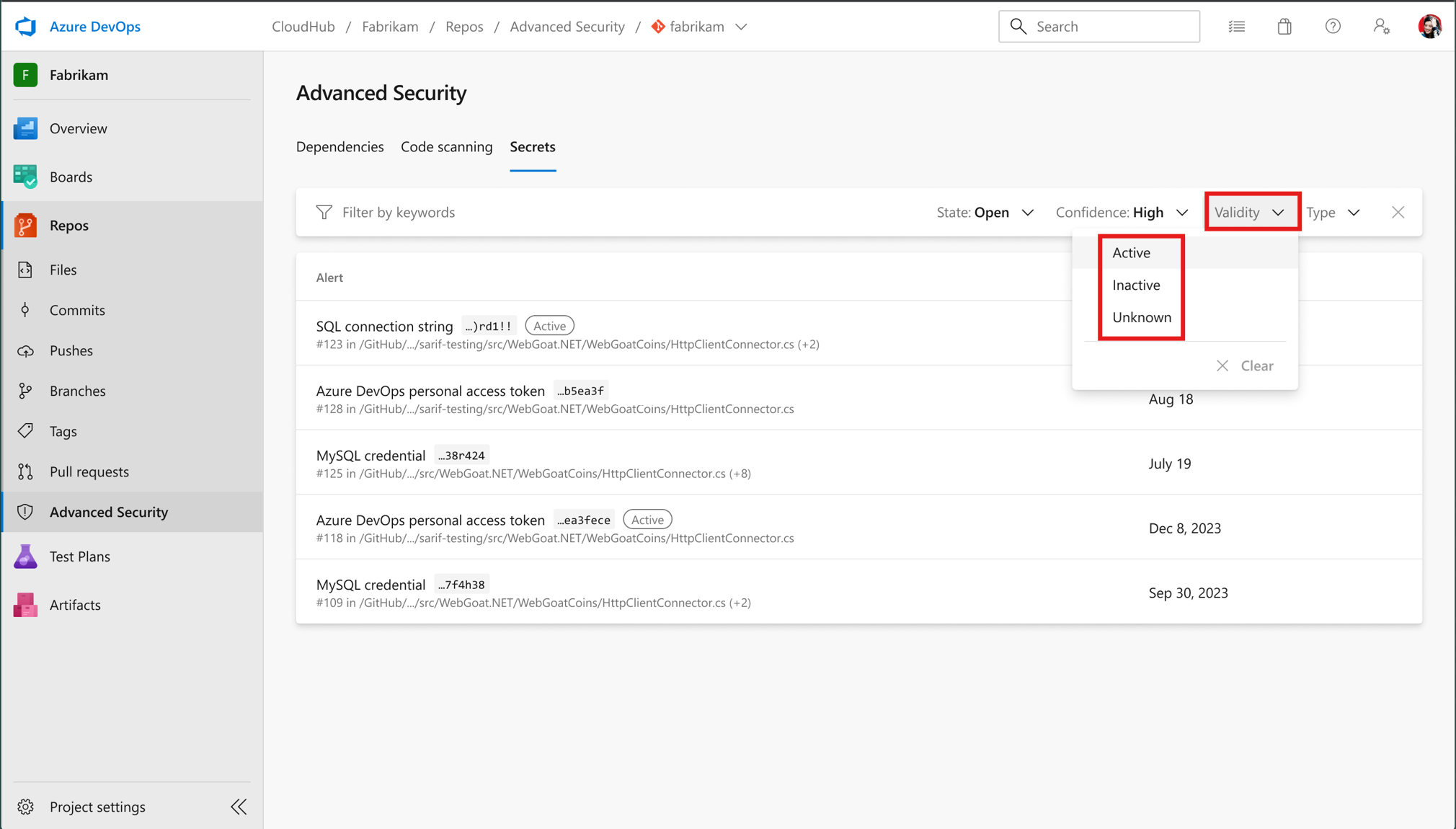Click the filter funnel icon
Screen dimensions: 1456x829
[x=324, y=213]
